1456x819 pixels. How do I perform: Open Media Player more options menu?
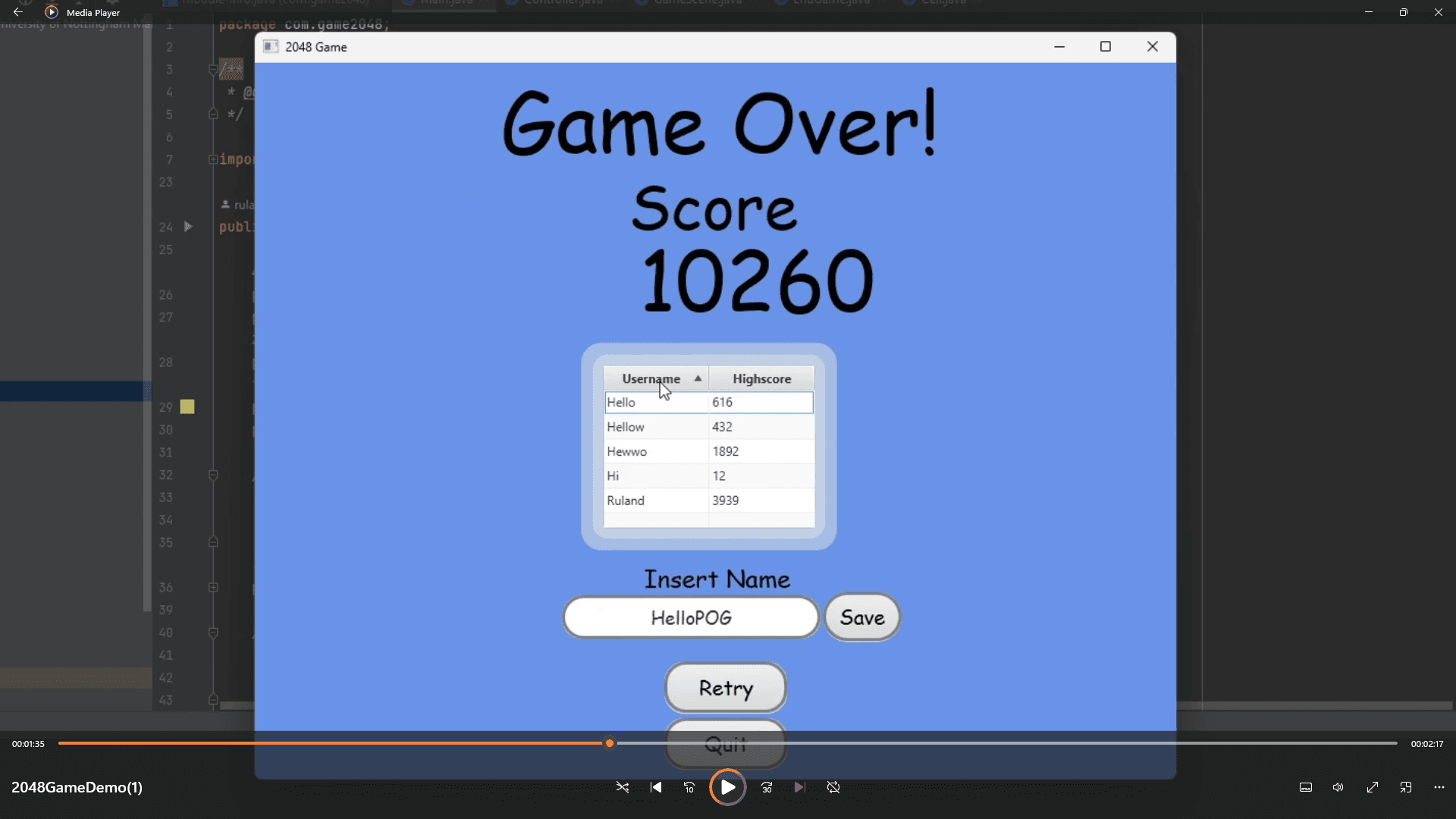[1439, 787]
